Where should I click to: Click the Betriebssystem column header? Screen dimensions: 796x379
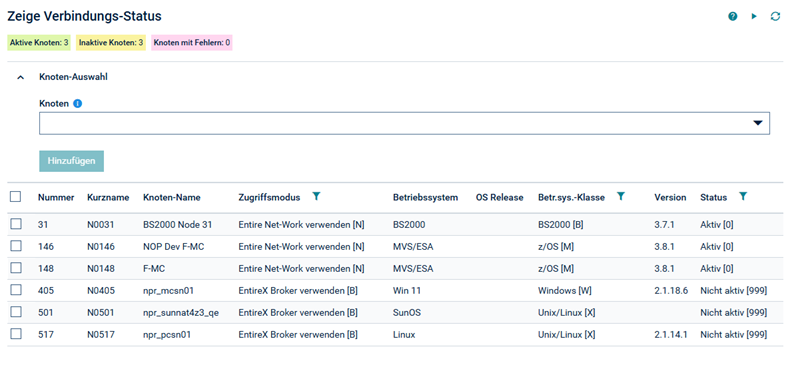(425, 197)
